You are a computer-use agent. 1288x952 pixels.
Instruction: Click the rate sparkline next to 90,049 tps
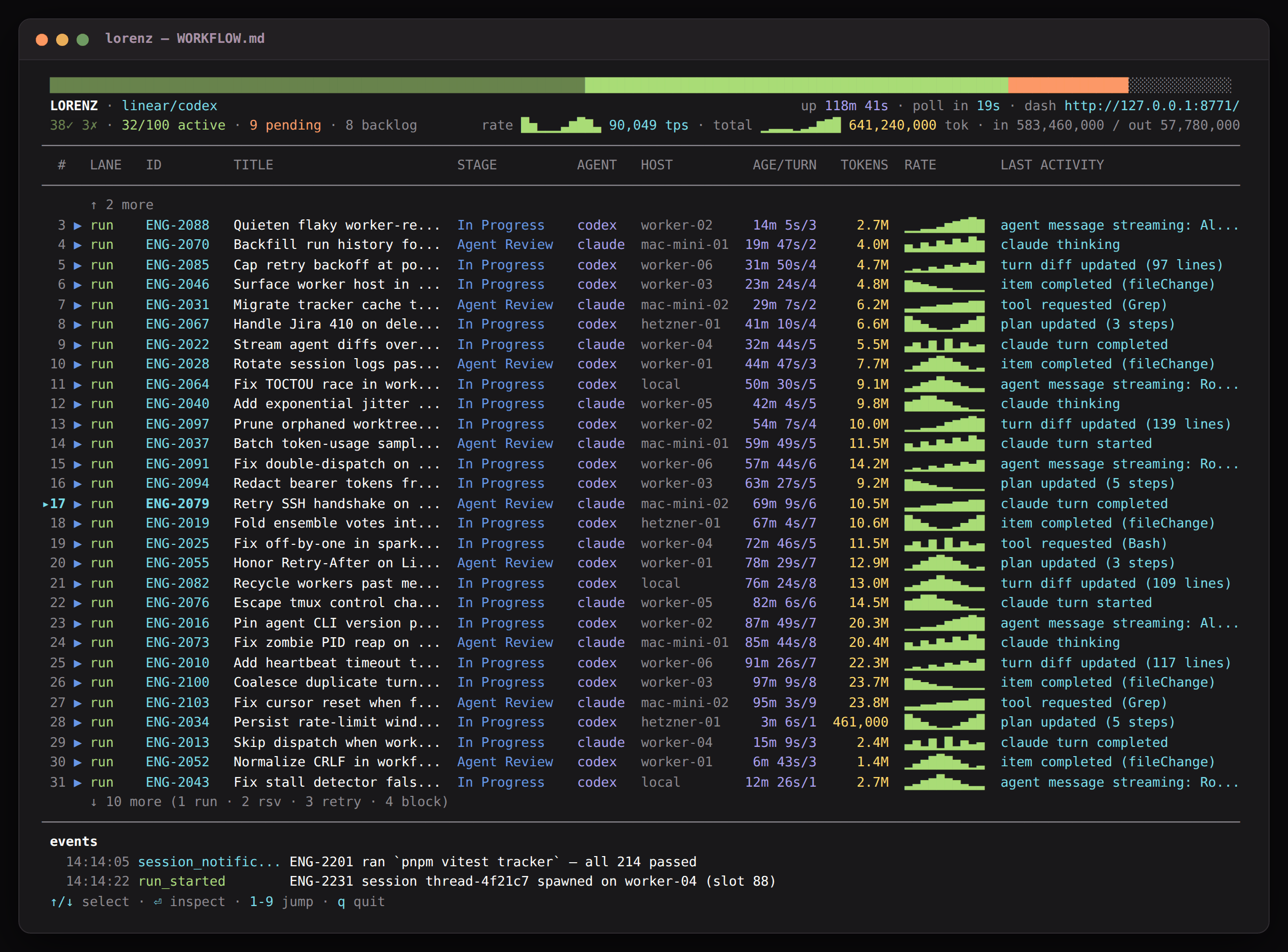pyautogui.click(x=561, y=125)
